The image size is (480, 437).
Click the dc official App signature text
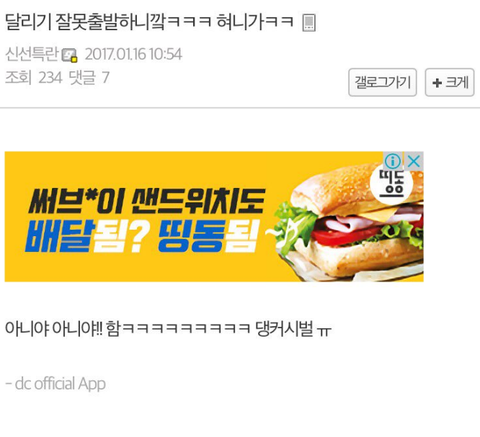[x=56, y=384]
